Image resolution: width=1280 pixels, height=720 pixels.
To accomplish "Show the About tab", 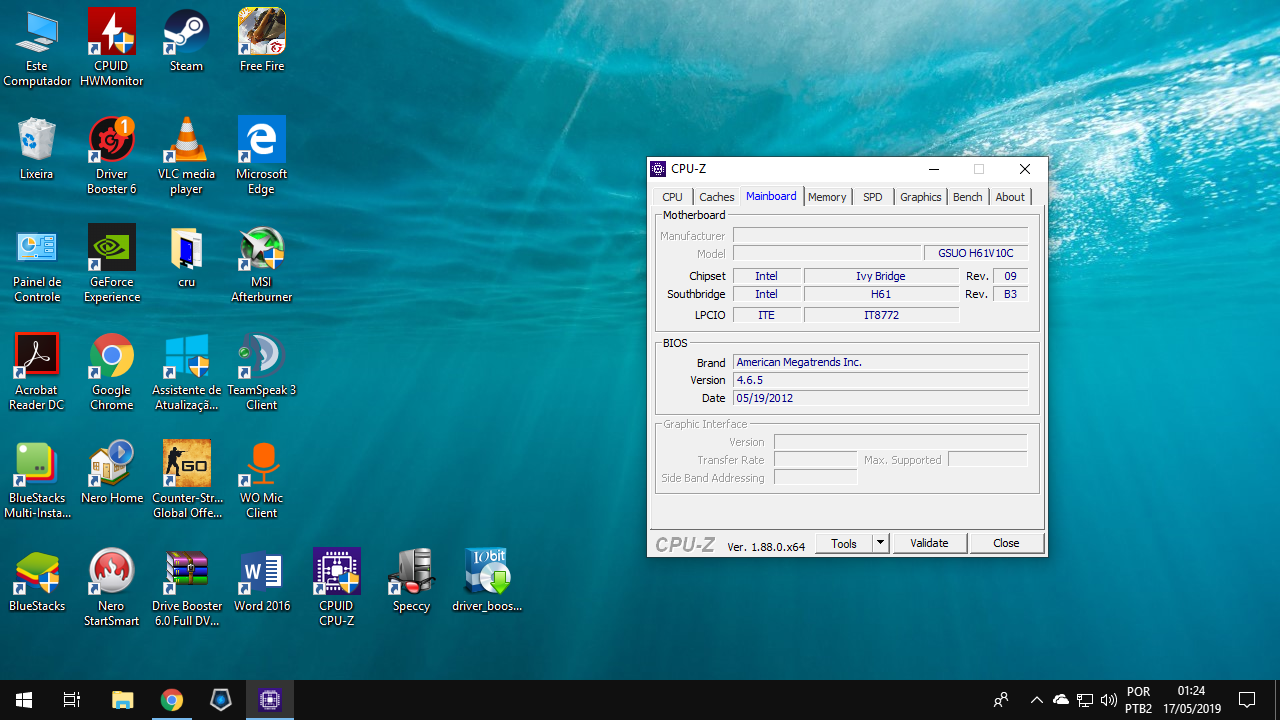I will [1010, 197].
